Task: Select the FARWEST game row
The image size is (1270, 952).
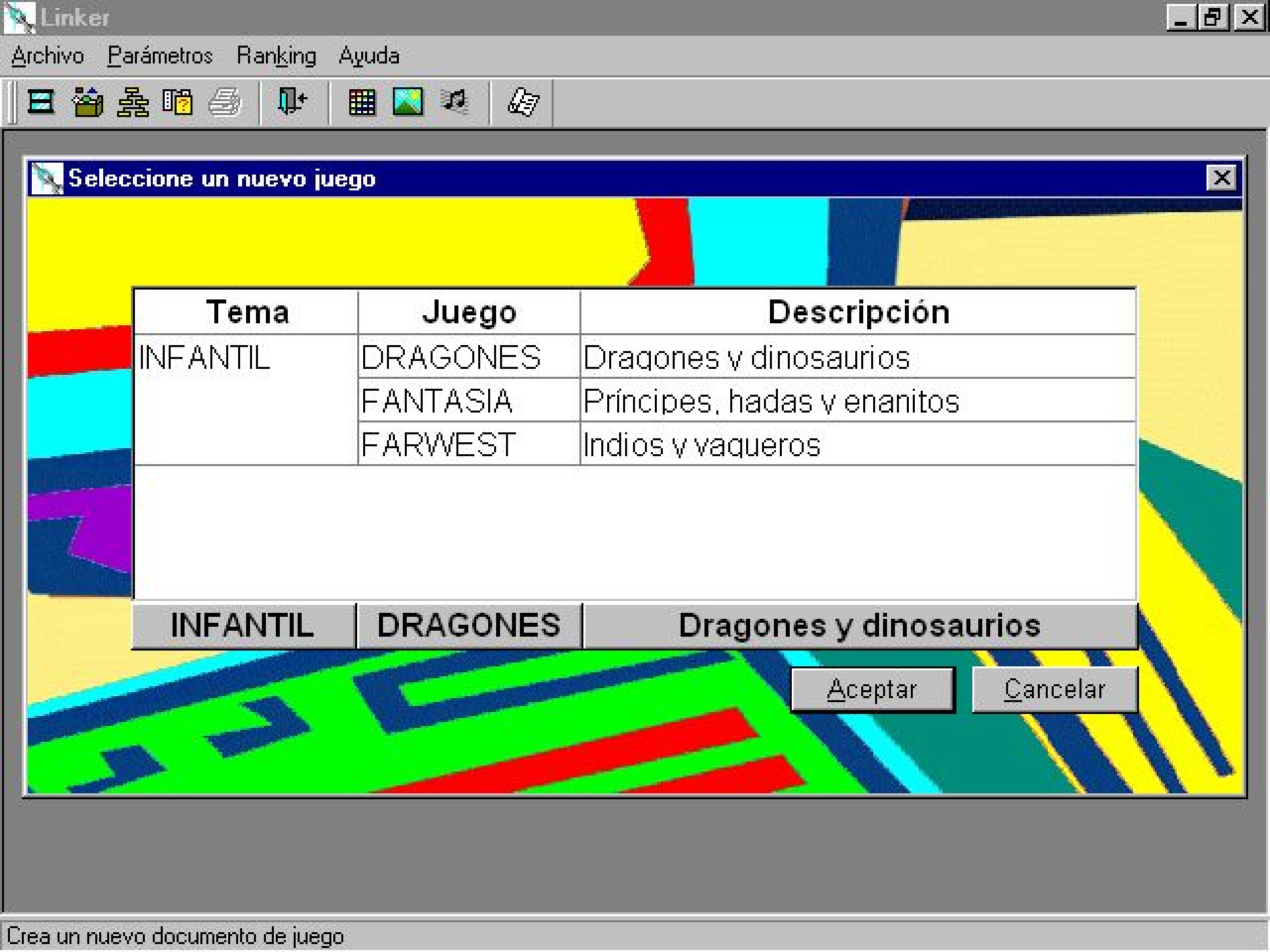Action: coord(438,445)
